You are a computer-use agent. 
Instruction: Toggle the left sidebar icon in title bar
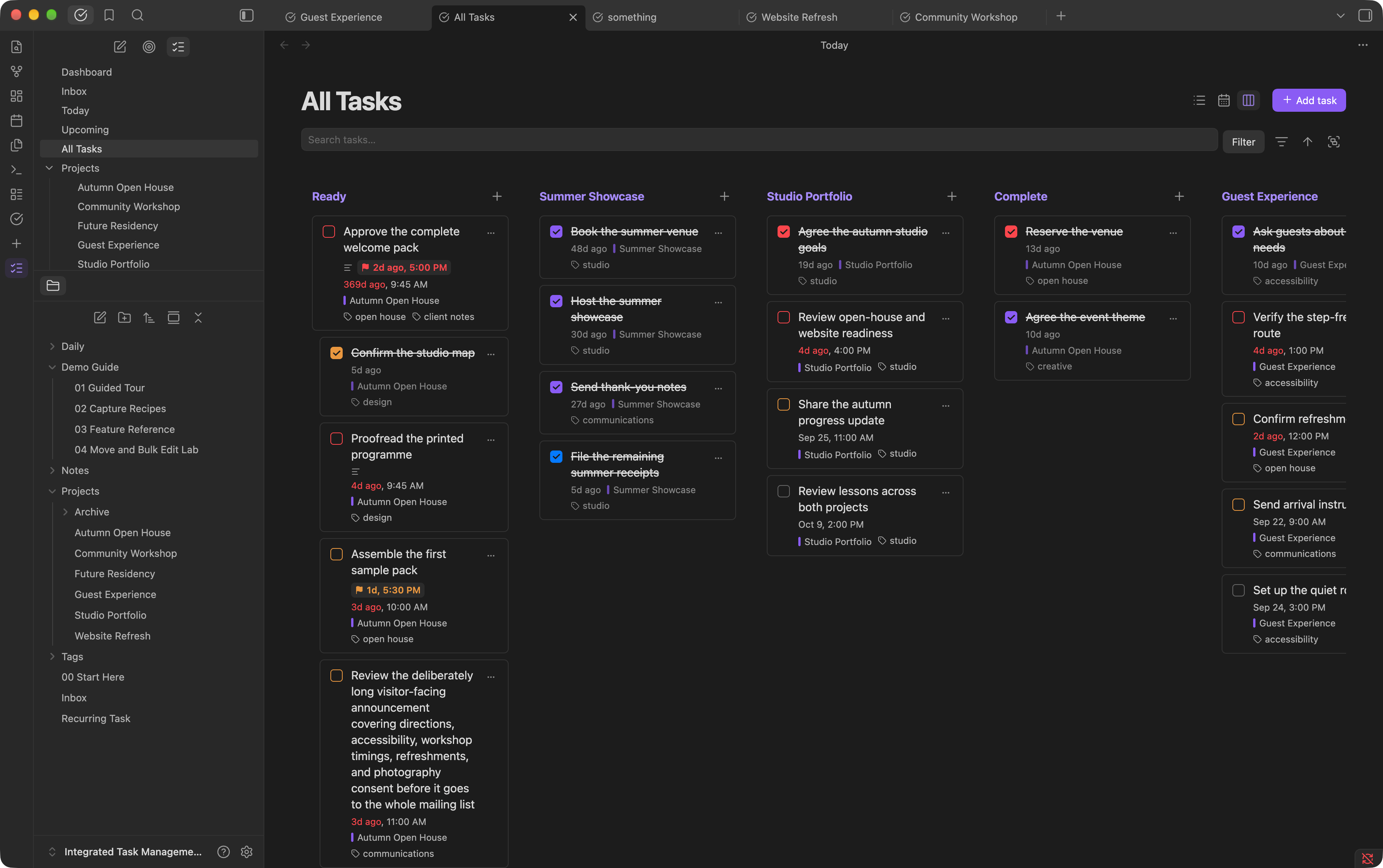coord(246,15)
